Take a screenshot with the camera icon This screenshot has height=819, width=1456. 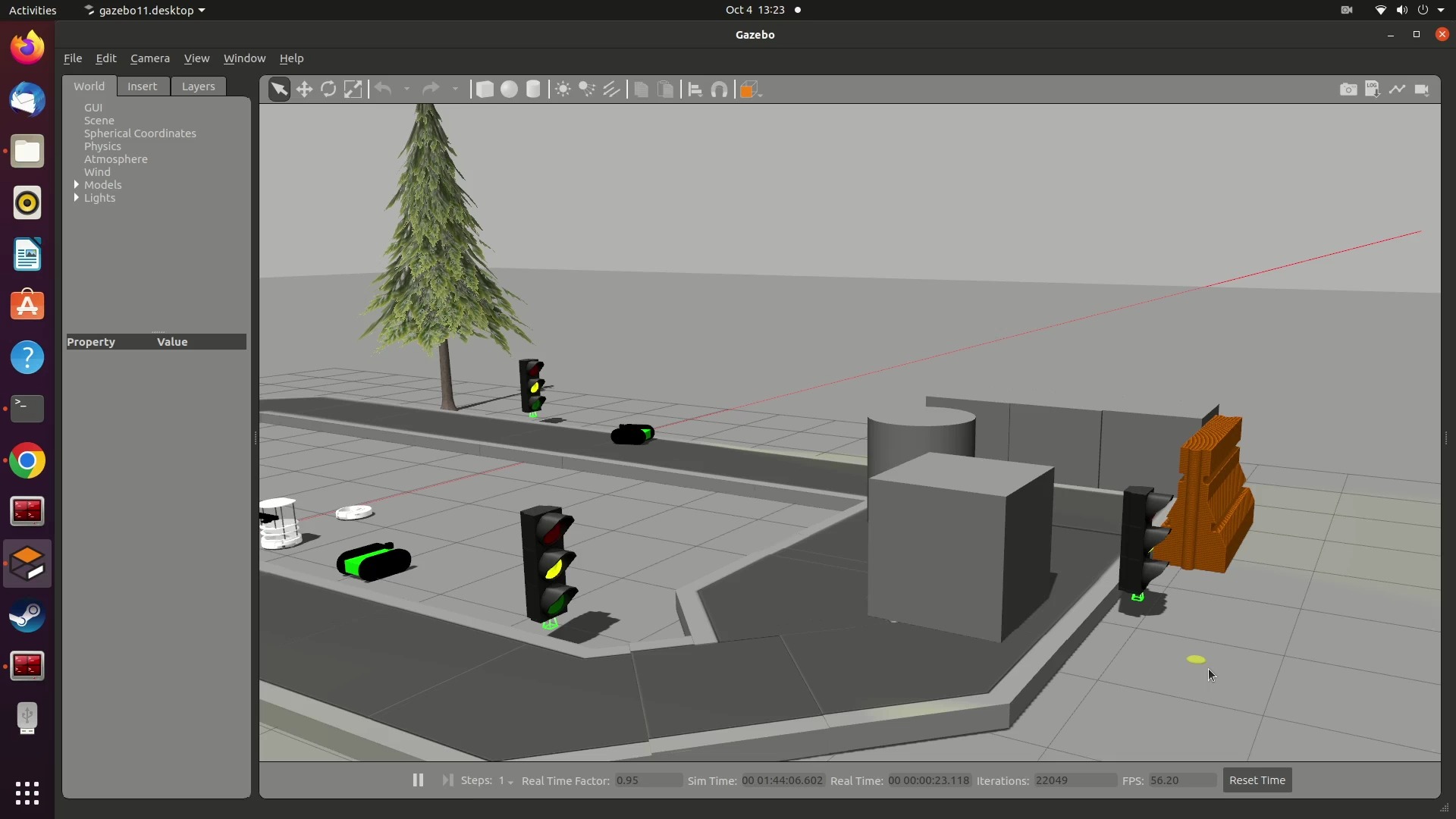coord(1350,89)
